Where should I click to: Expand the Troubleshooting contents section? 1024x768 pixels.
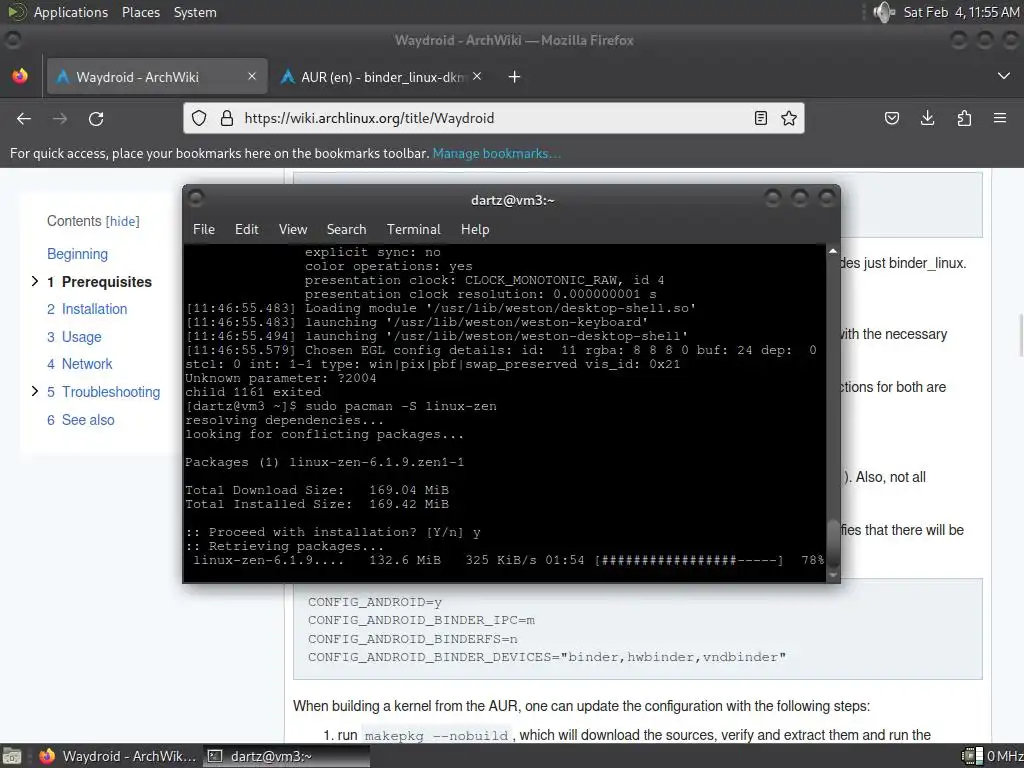pyautogui.click(x=35, y=391)
